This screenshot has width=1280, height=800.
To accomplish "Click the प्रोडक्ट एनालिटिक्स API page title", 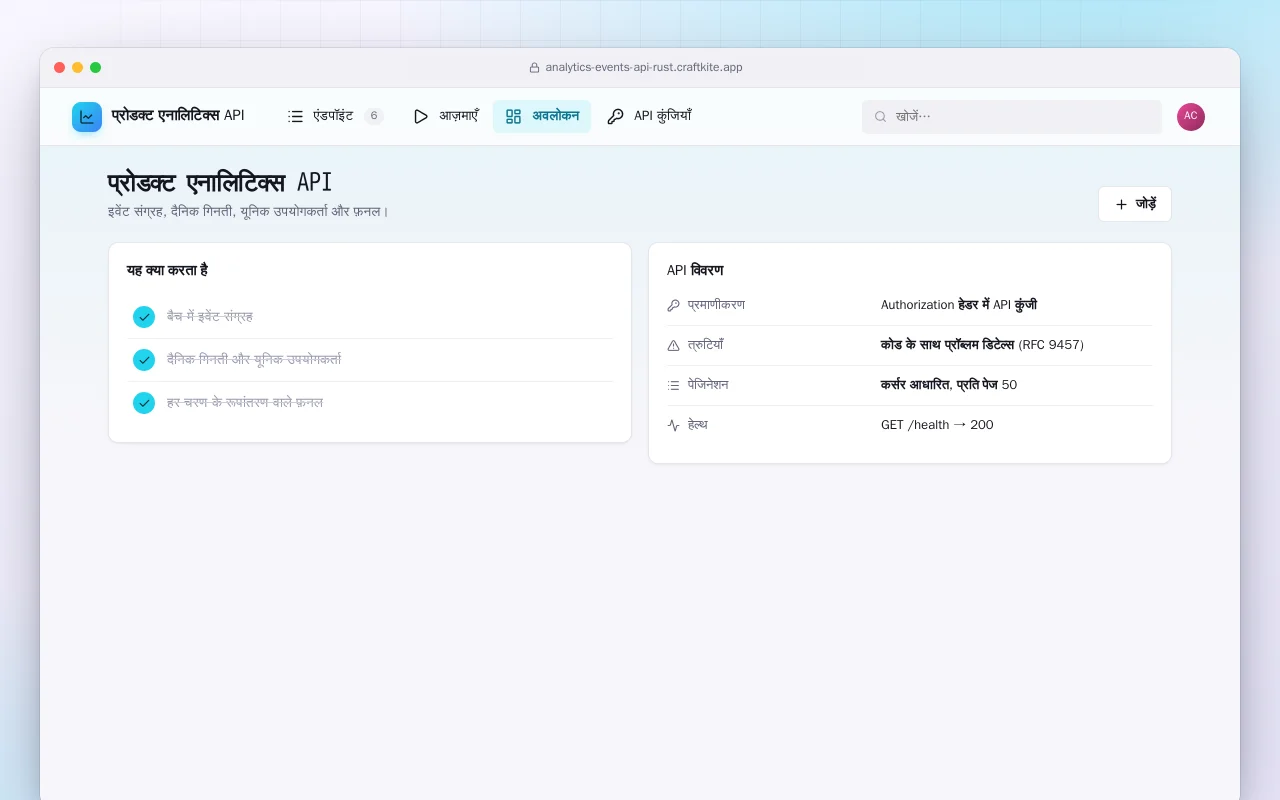I will click(x=220, y=183).
